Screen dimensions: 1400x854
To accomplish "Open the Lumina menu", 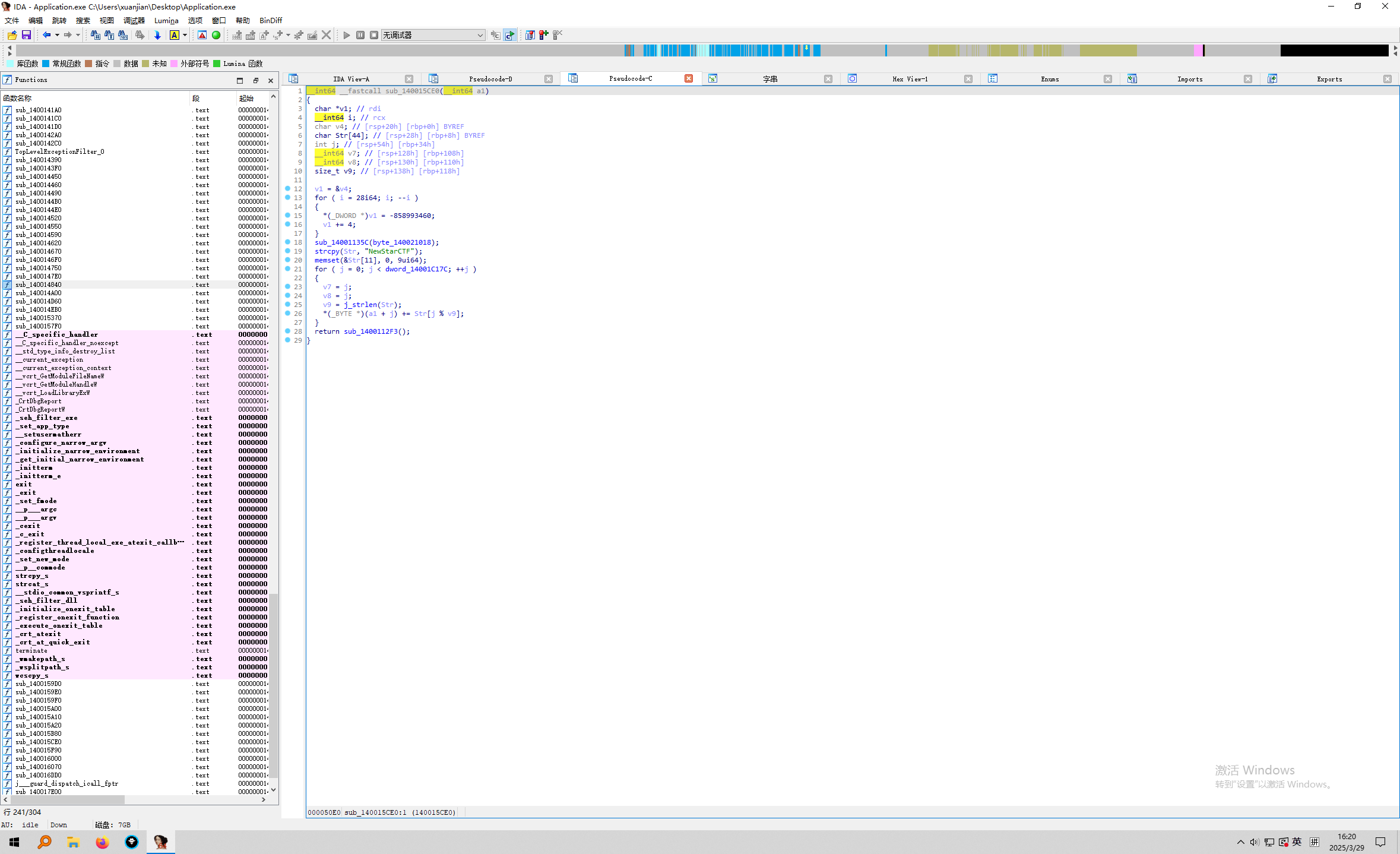I will point(166,20).
